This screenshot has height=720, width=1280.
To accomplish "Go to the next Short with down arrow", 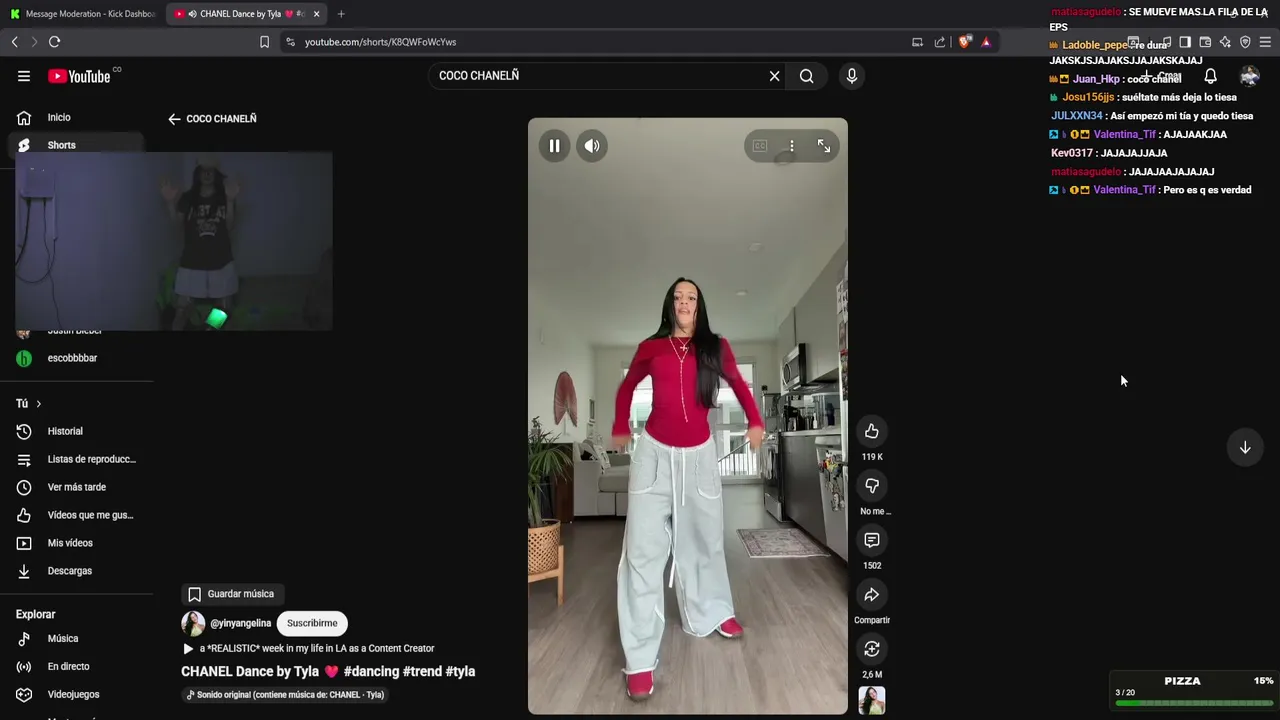I will pyautogui.click(x=1245, y=448).
